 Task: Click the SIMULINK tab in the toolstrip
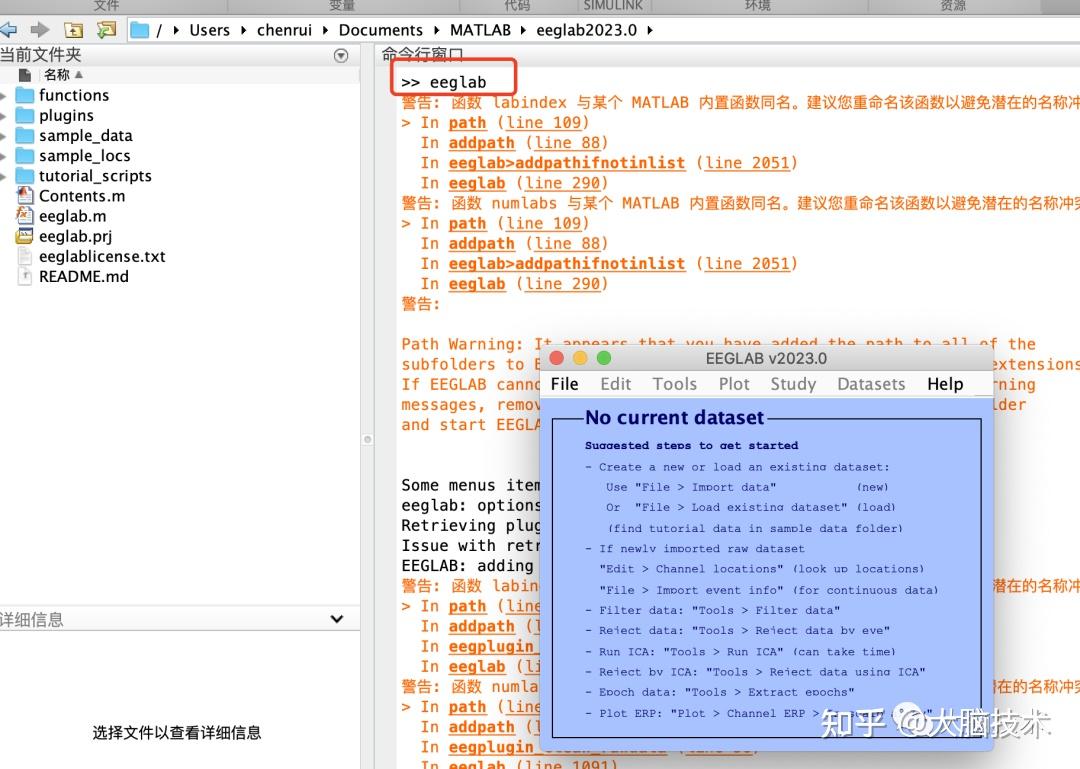(x=613, y=6)
